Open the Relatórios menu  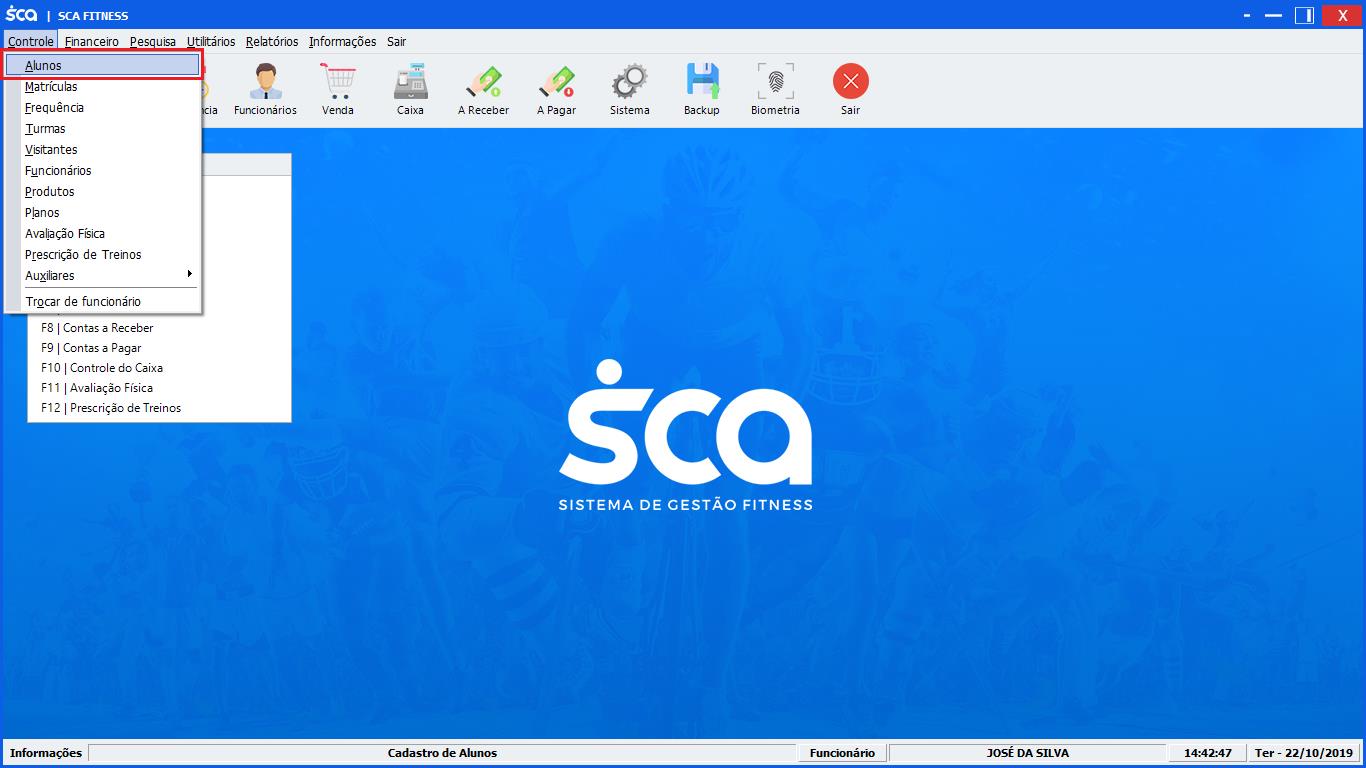tap(272, 41)
